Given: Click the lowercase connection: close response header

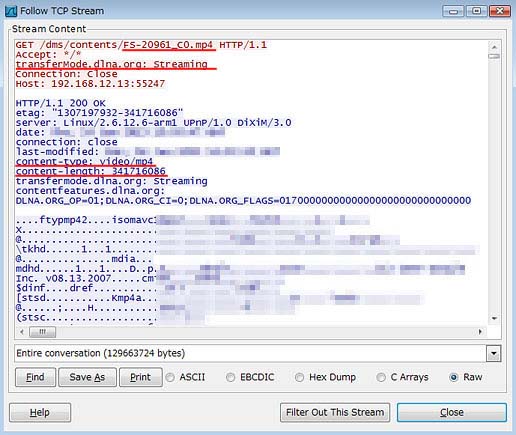Looking at the screenshot, I should (66, 142).
